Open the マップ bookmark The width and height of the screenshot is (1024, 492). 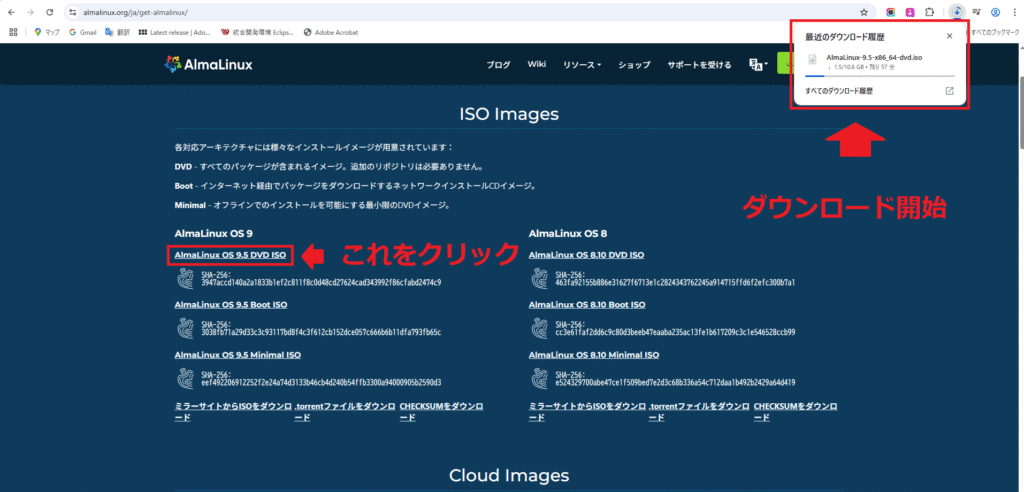[47, 31]
